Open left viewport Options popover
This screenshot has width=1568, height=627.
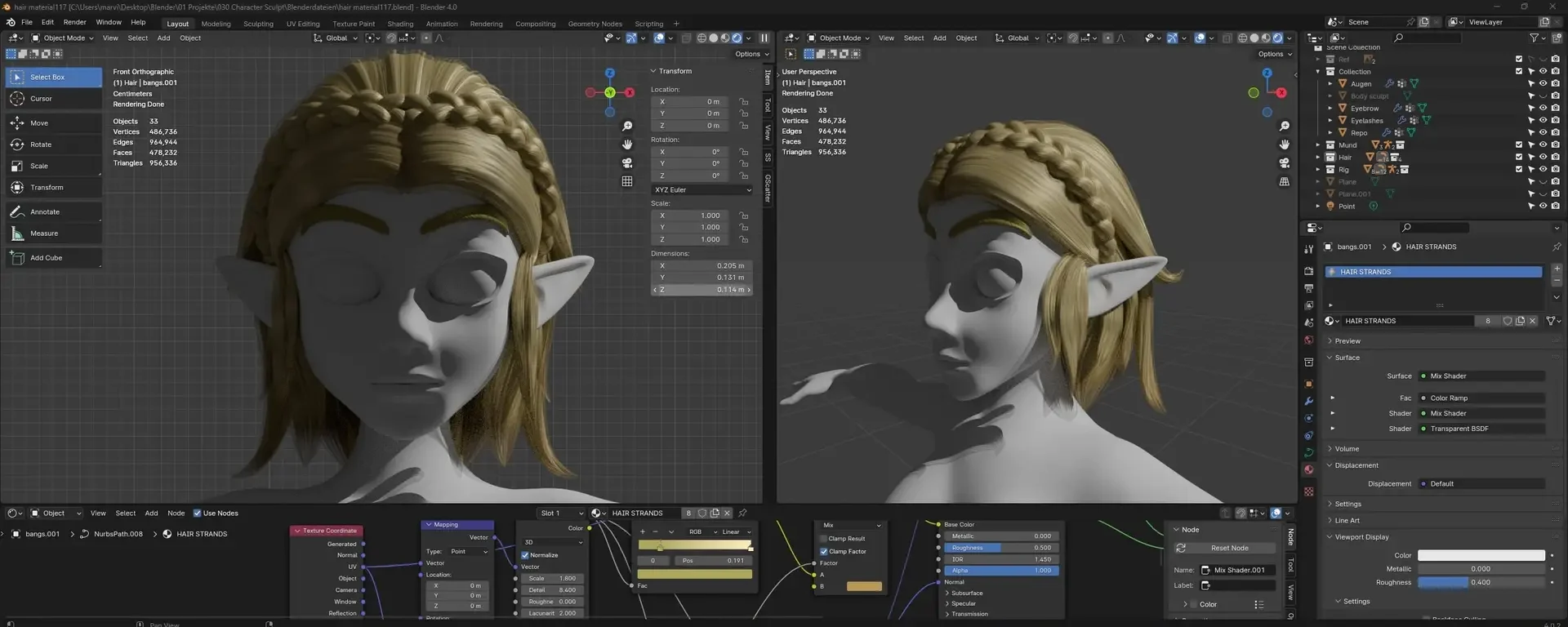[751, 54]
